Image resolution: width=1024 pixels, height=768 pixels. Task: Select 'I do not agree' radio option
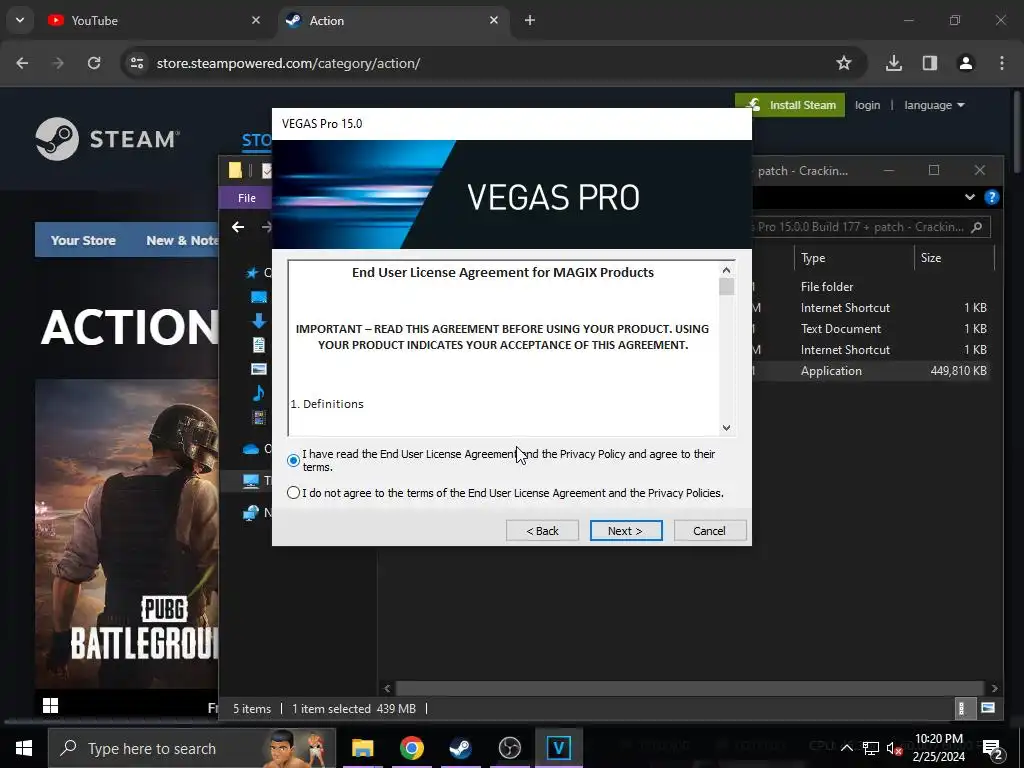pyautogui.click(x=293, y=493)
